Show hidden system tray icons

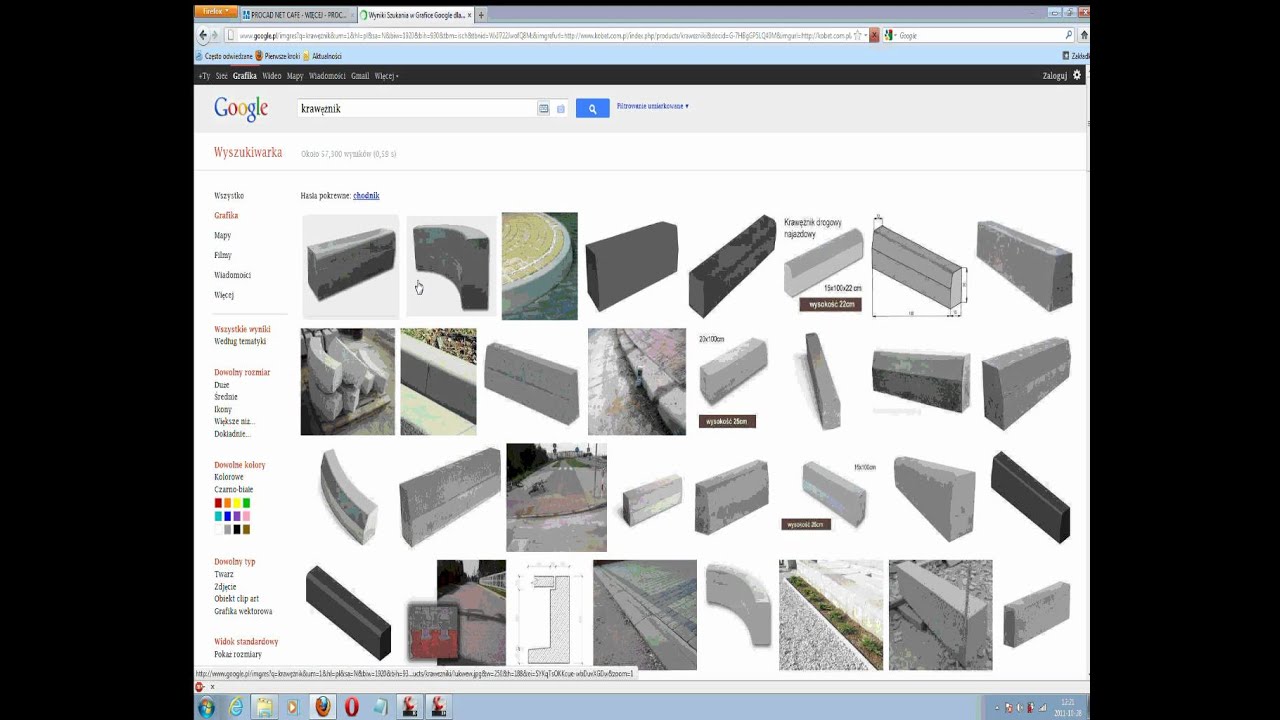pos(997,708)
